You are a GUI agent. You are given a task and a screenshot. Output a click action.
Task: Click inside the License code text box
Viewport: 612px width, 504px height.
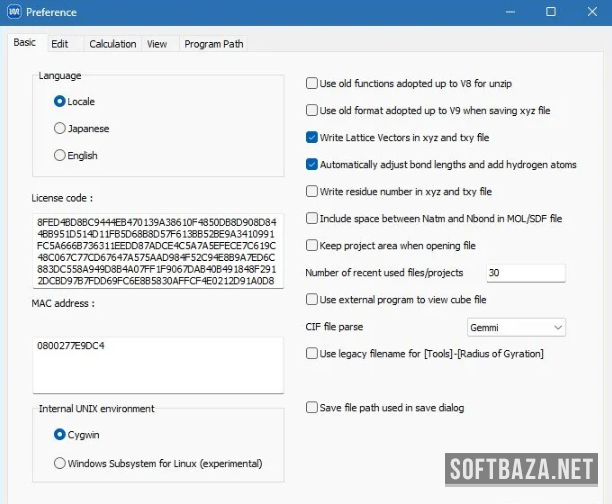click(157, 250)
